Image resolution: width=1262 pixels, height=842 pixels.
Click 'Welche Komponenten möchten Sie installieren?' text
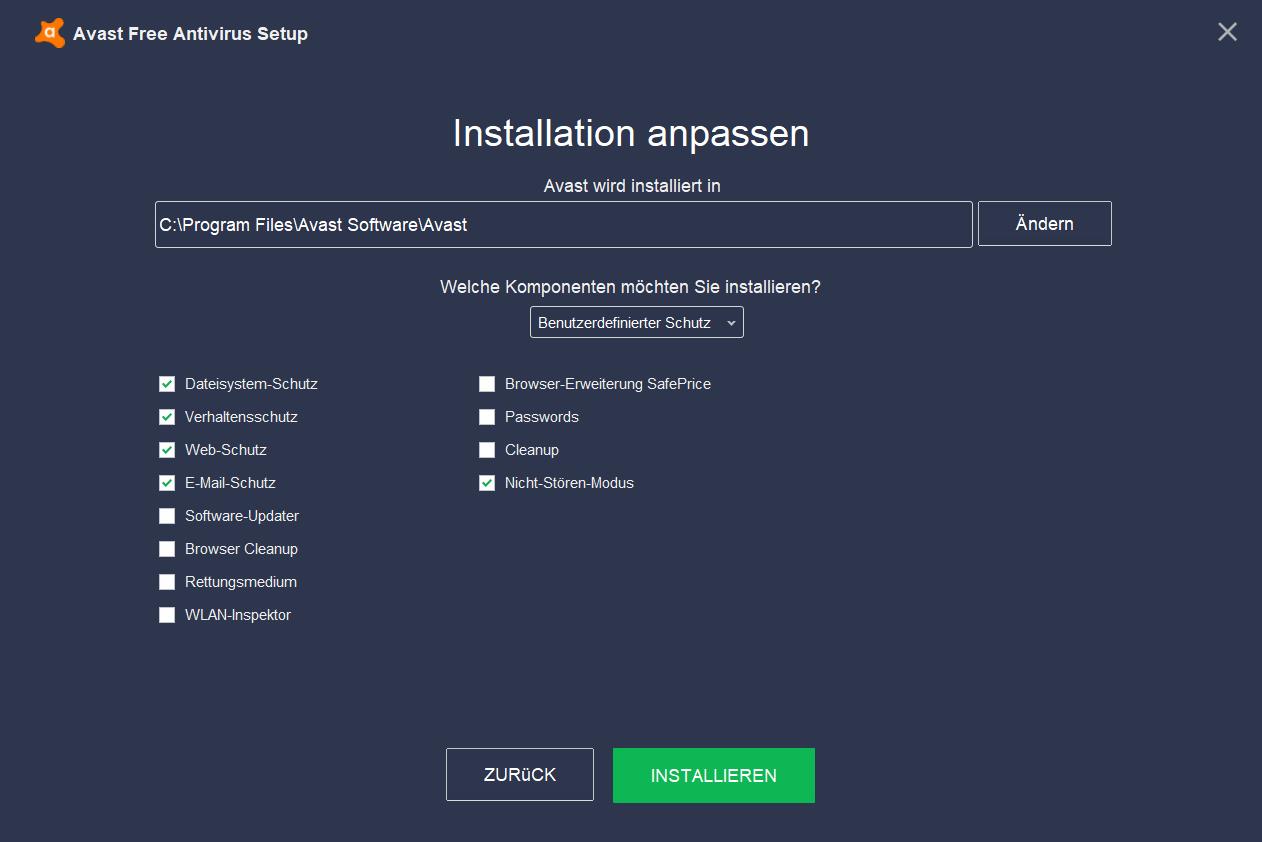(630, 287)
